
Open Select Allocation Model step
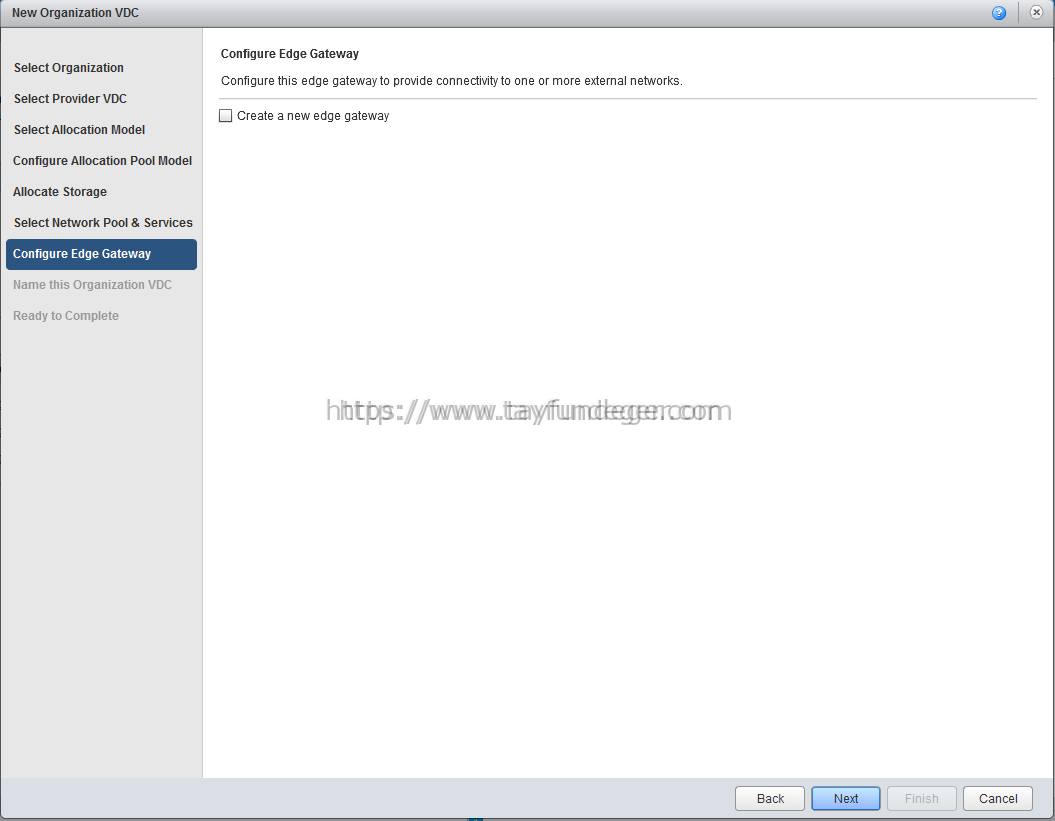click(x=79, y=130)
